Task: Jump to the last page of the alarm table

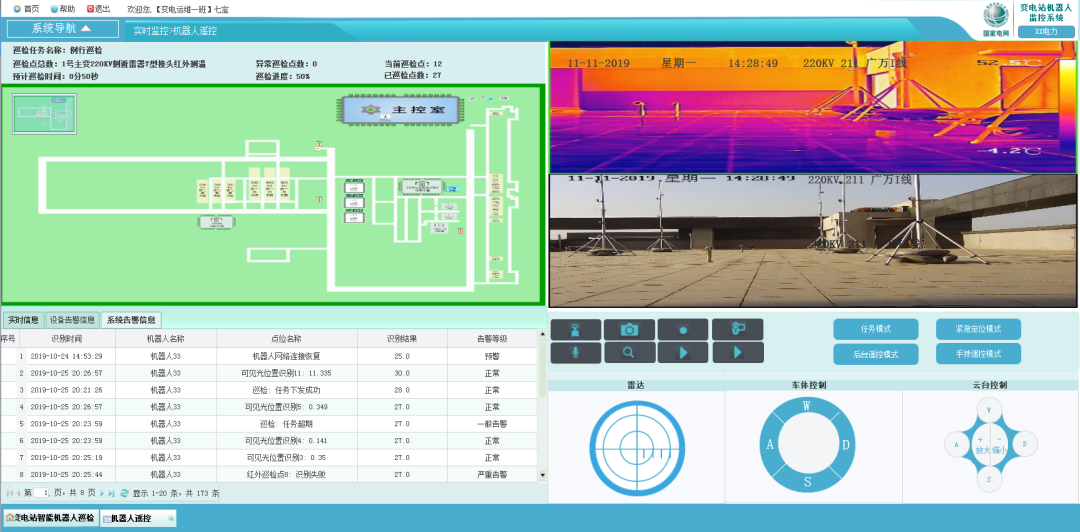Action: click(x=111, y=493)
